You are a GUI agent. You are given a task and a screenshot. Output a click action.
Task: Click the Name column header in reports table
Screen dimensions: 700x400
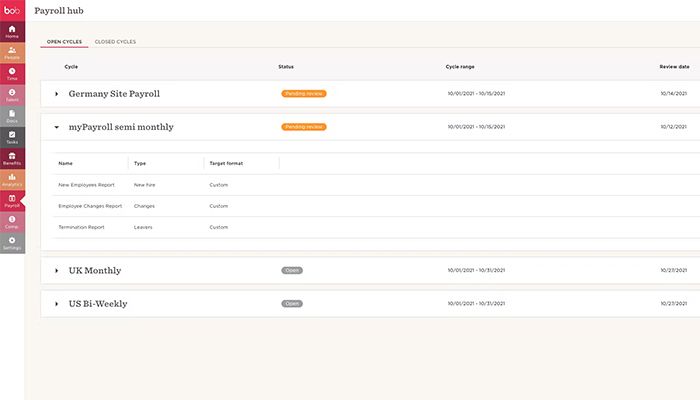[x=65, y=163]
